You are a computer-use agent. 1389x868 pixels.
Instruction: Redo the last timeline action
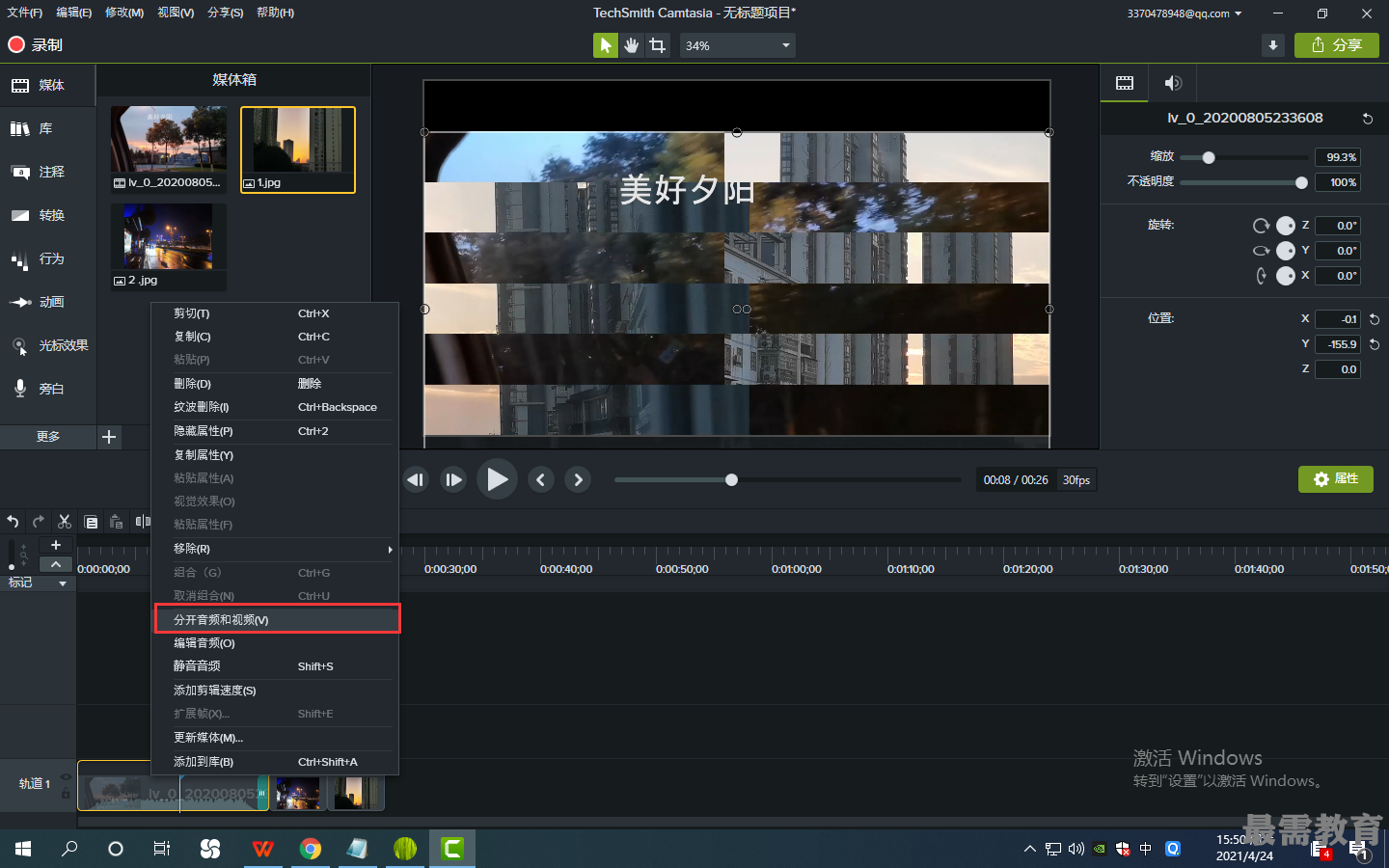tap(39, 522)
